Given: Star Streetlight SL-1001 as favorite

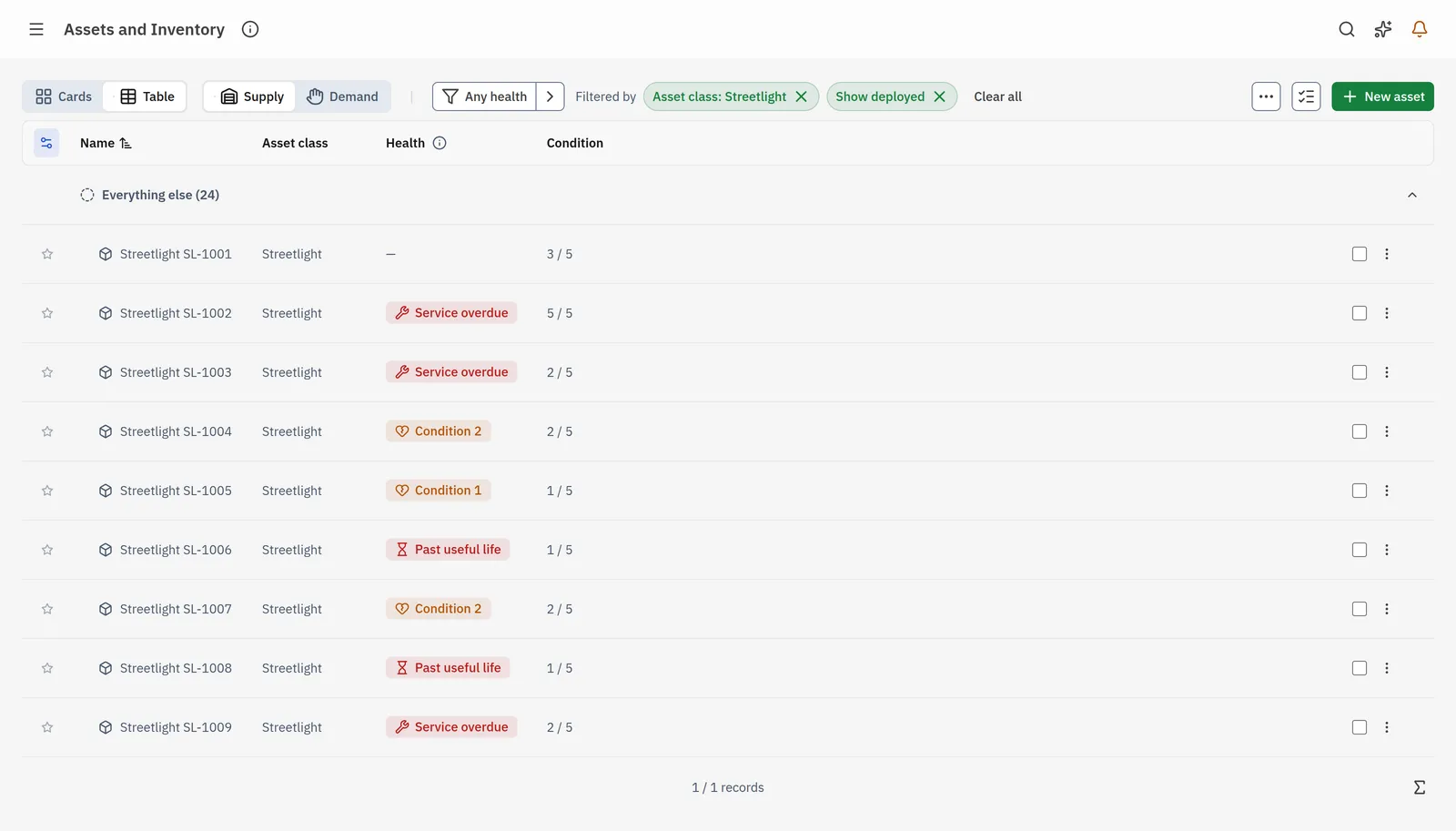Looking at the screenshot, I should (47, 254).
